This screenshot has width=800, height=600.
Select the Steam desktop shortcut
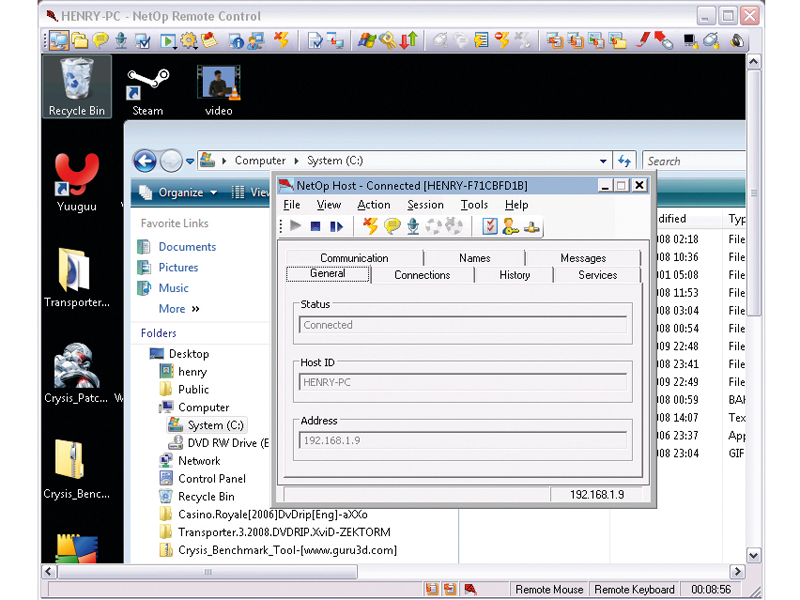[147, 92]
